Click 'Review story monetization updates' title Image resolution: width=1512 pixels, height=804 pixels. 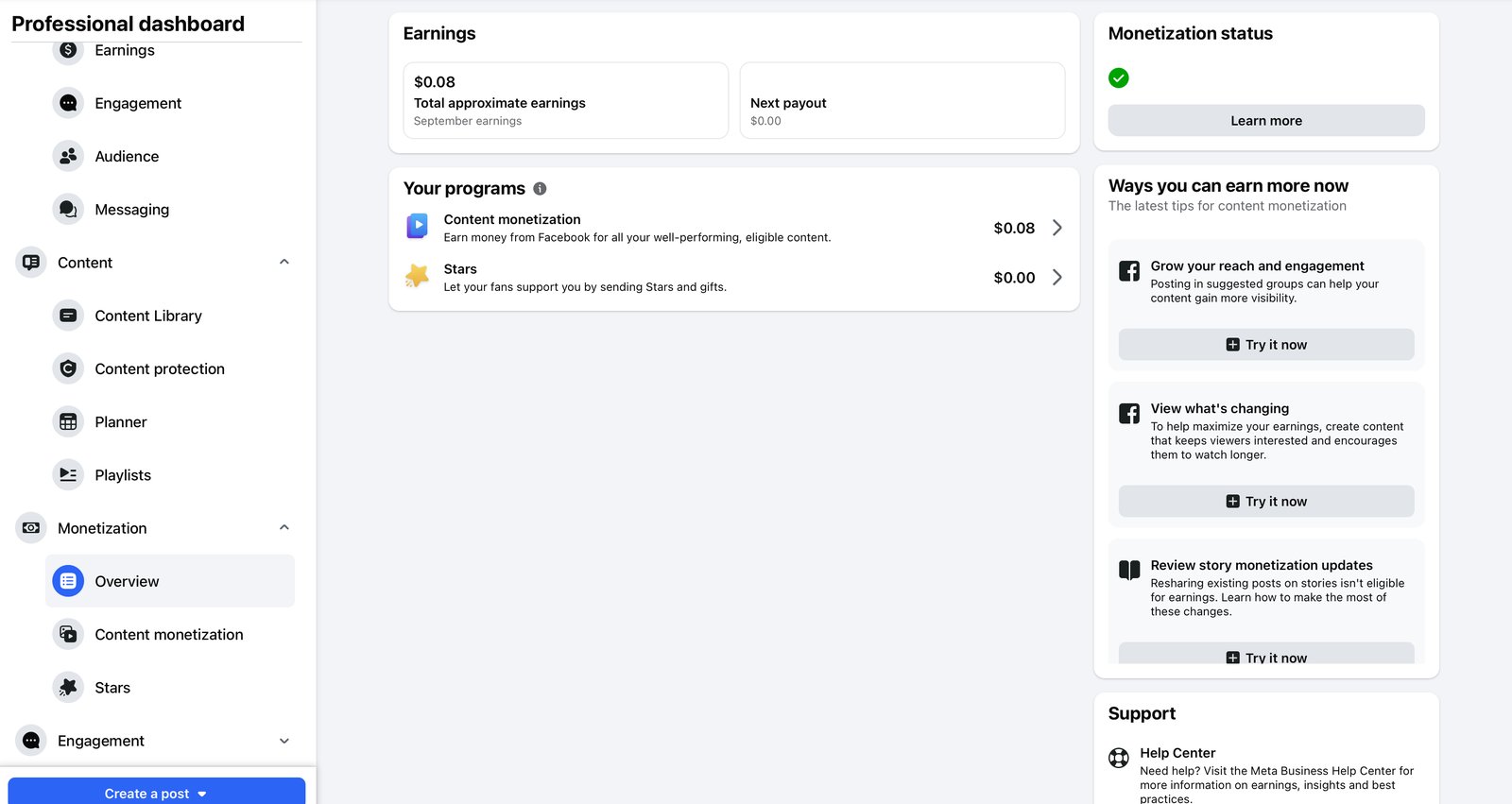coord(1262,565)
